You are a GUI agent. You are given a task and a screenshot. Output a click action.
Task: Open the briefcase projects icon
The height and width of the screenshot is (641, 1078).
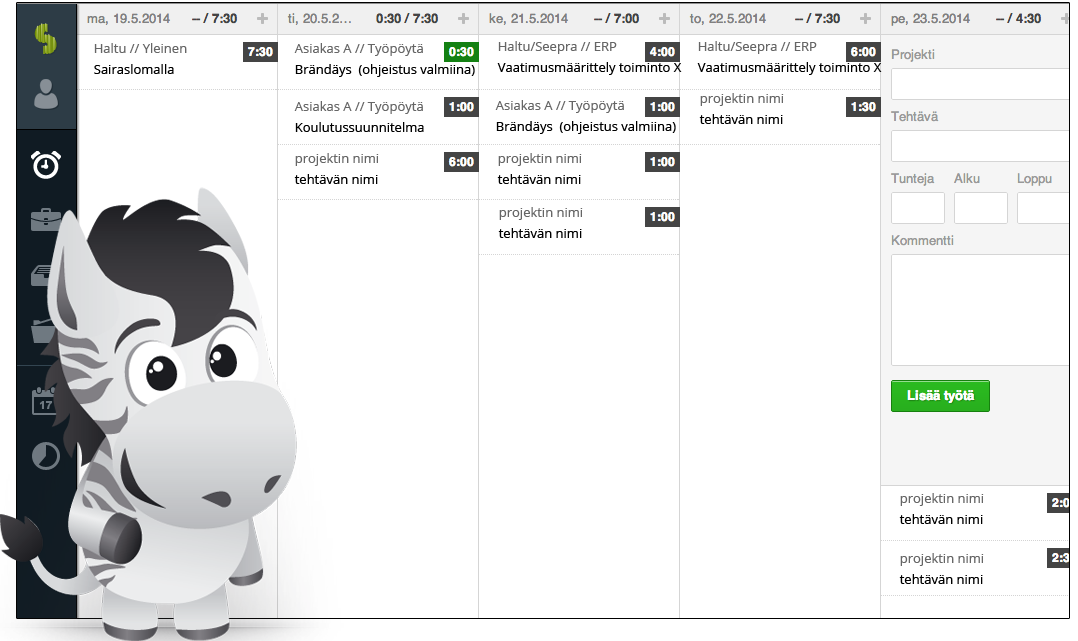[x=46, y=219]
